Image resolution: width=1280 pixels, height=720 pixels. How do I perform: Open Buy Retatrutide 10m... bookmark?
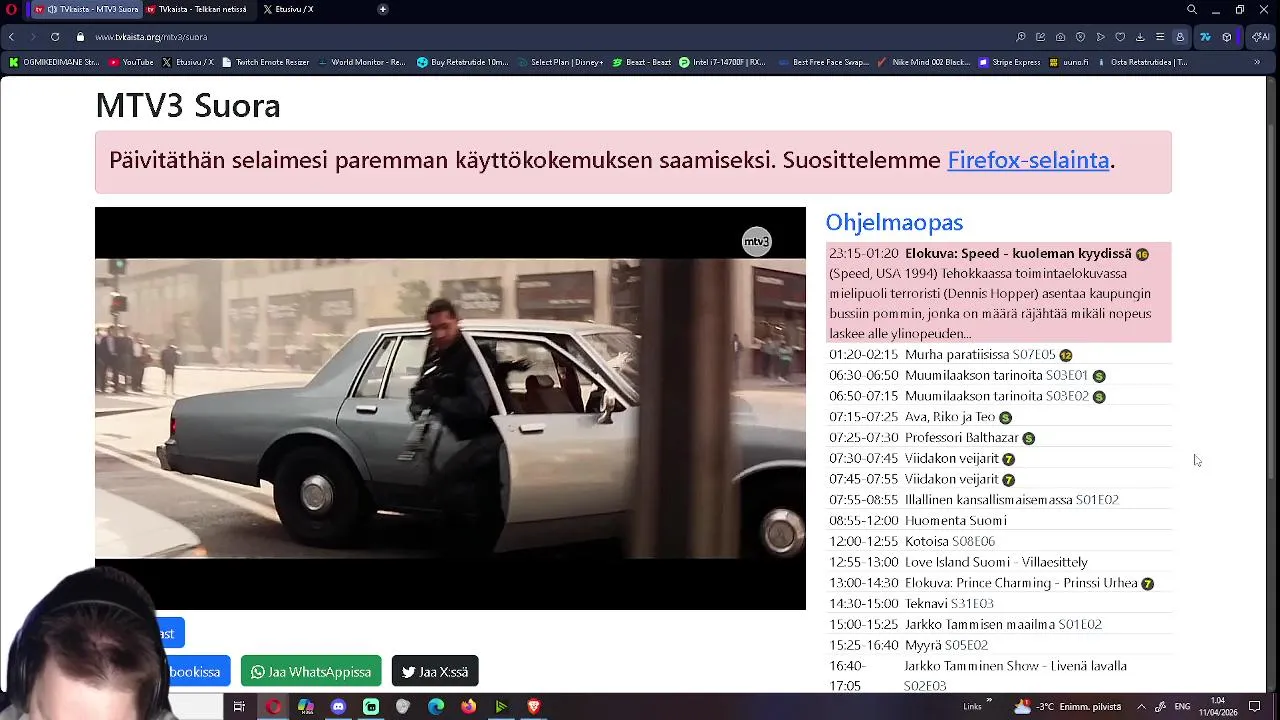463,62
